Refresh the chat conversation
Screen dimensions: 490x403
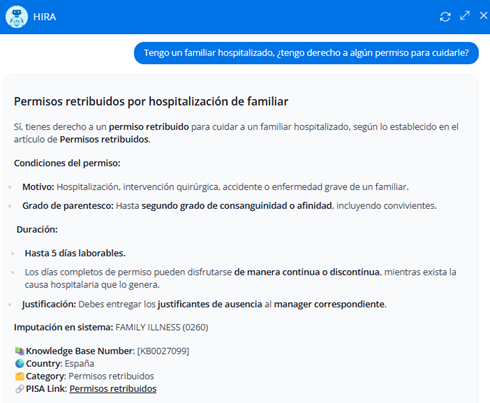pos(445,17)
